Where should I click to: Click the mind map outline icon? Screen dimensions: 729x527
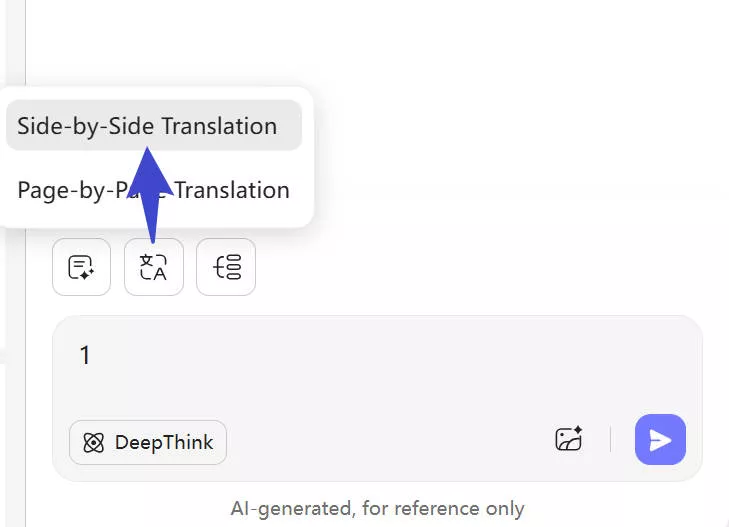(x=226, y=267)
